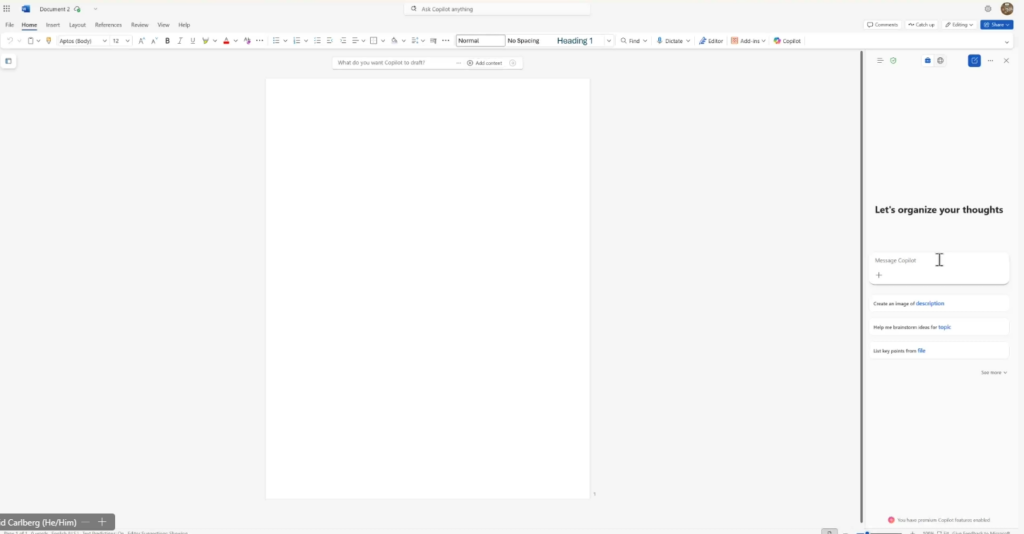
Task: Open the Comments pane button
Action: click(x=882, y=24)
